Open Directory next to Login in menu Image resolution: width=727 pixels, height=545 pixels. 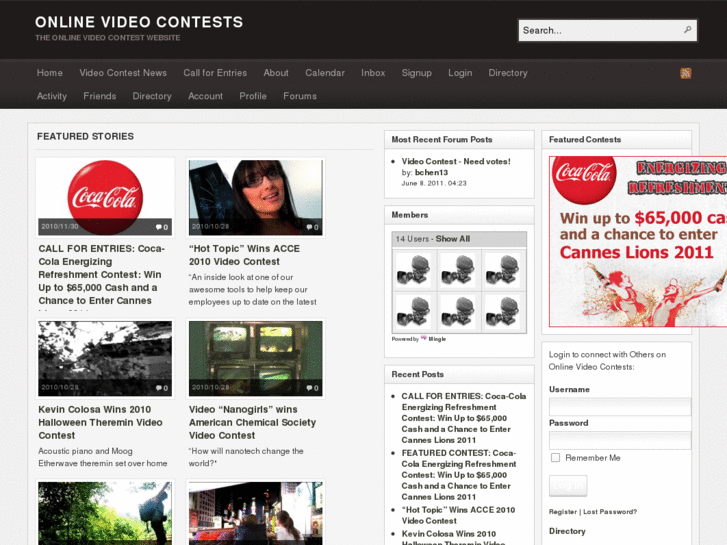point(508,73)
